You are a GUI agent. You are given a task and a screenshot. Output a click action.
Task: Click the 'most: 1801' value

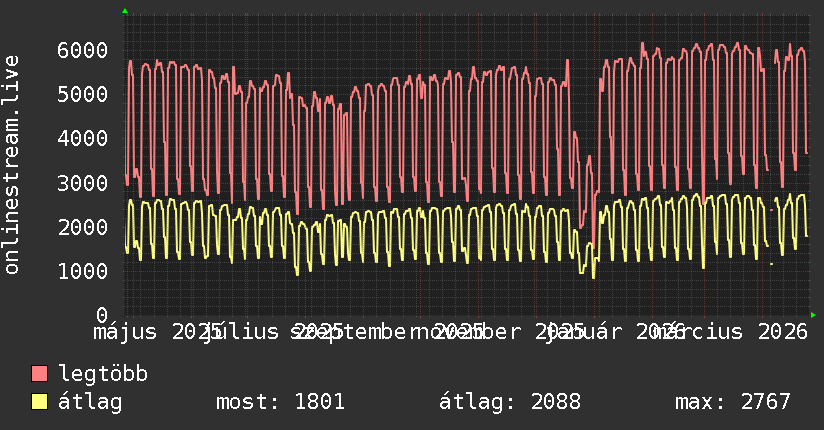click(280, 402)
